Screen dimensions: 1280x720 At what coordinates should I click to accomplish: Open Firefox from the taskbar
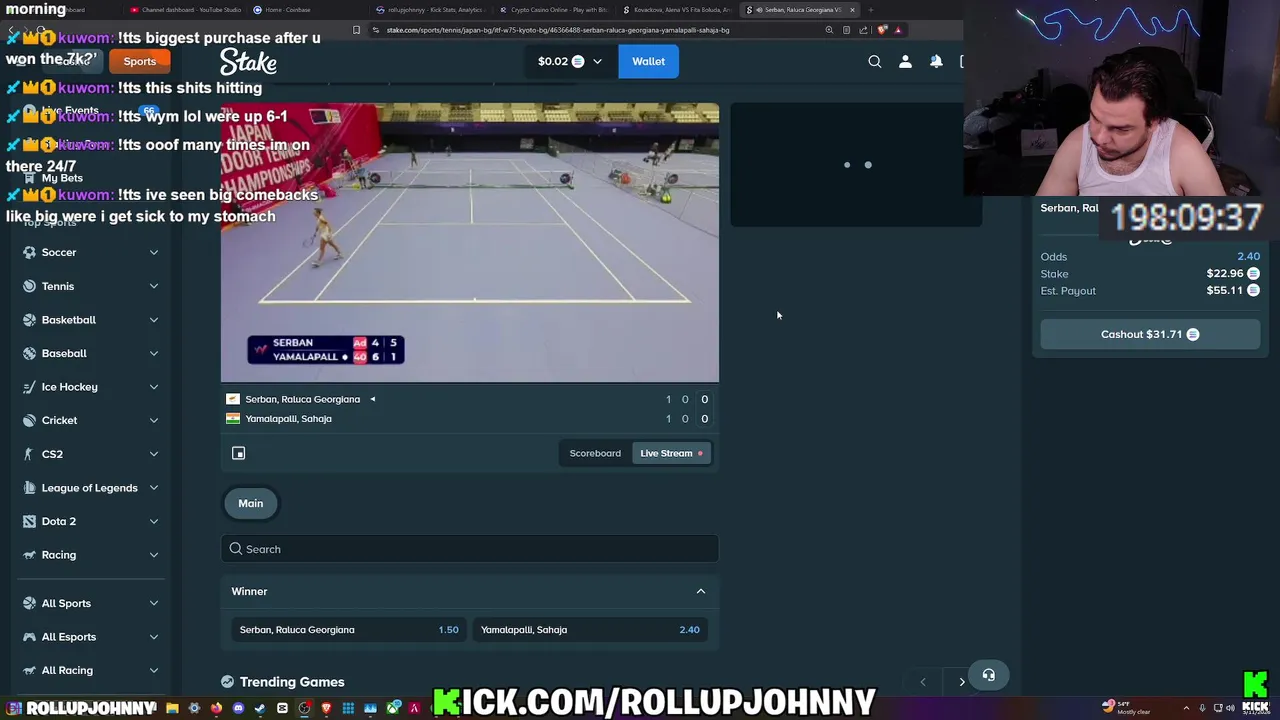click(x=216, y=708)
